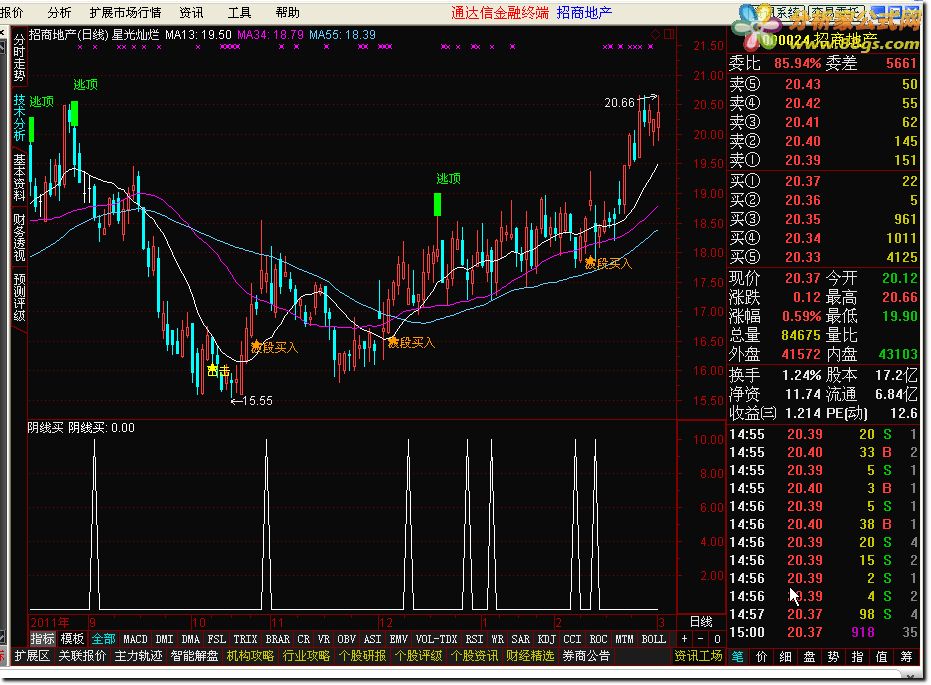Switch indicator to SAR

click(x=521, y=639)
